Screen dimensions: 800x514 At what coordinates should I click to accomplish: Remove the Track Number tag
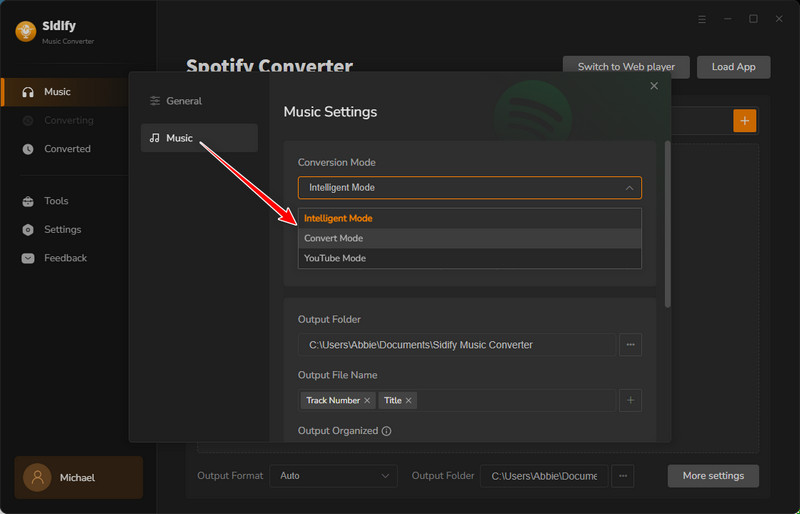pyautogui.click(x=367, y=401)
